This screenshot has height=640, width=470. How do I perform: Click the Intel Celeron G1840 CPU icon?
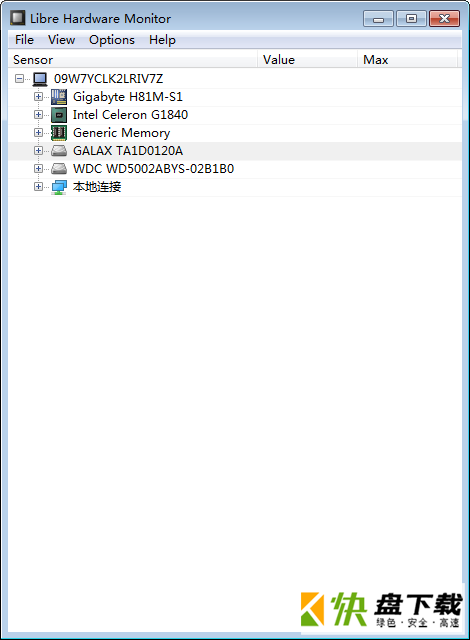pos(59,115)
